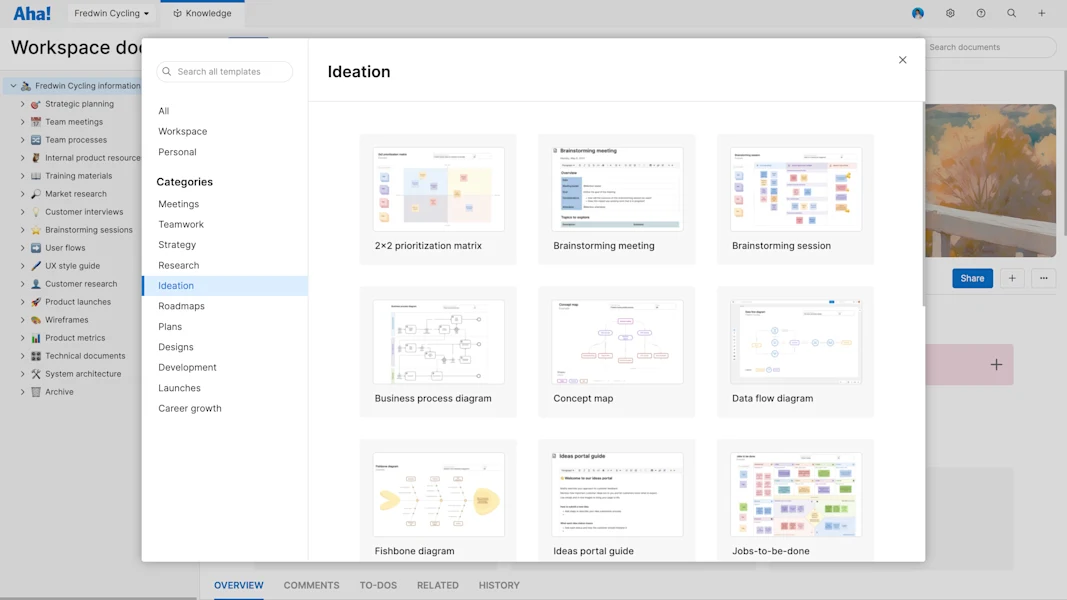Click the Wireframes palette icon
The height and width of the screenshot is (600, 1067).
point(36,320)
